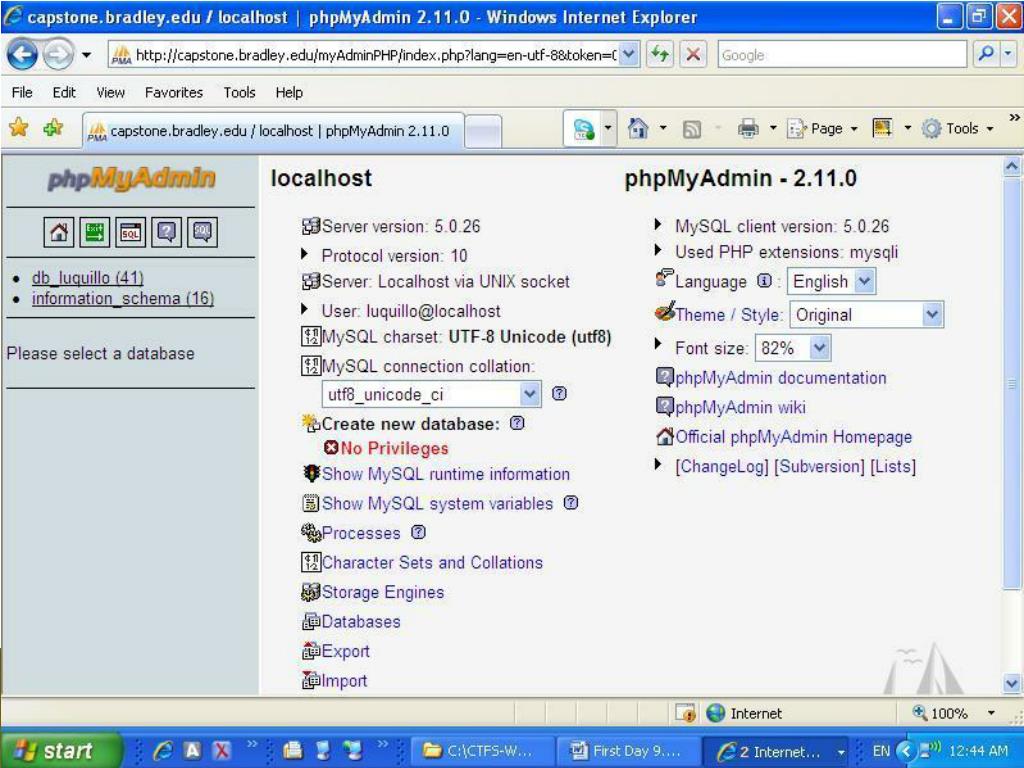Open SQL documentation icon in sidebar
This screenshot has height=768, width=1024.
tap(202, 232)
